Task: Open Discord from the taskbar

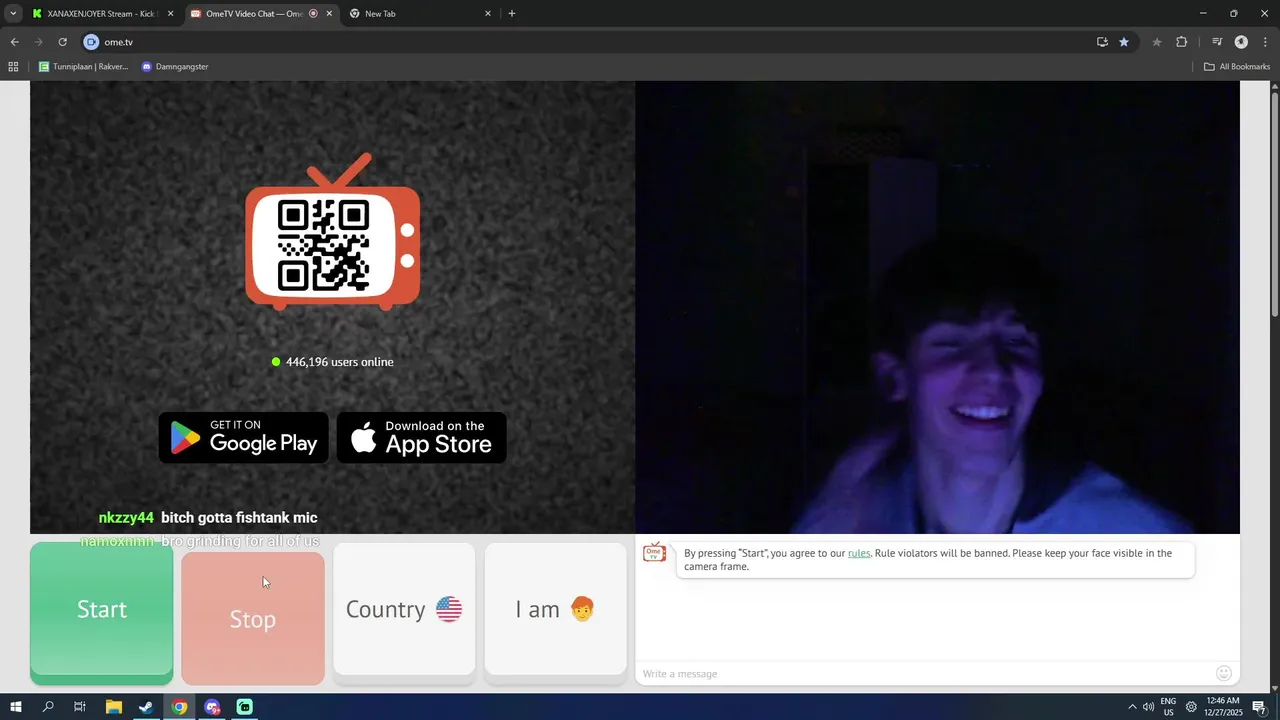Action: tap(212, 707)
